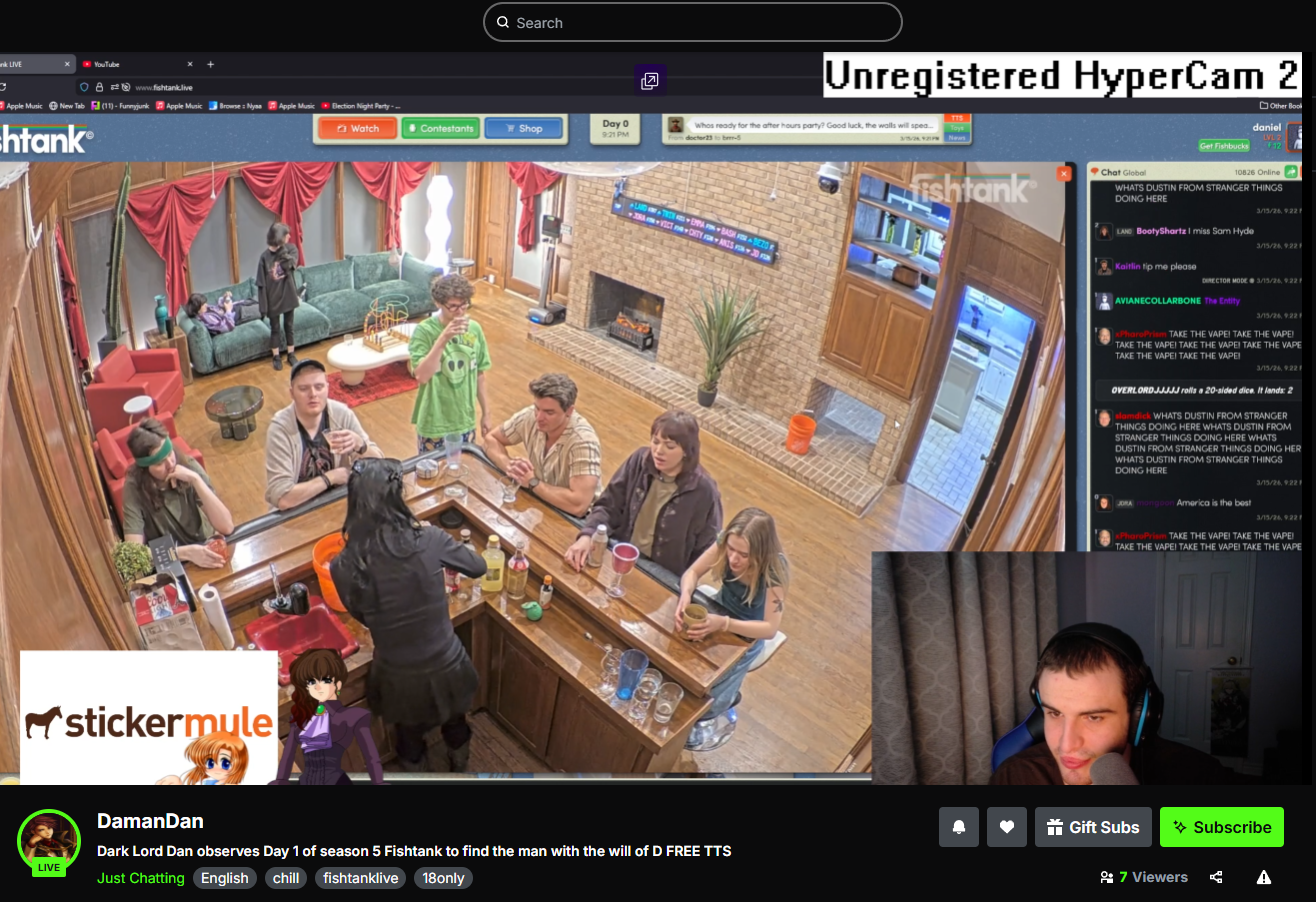The image size is (1316, 902).
Task: Select the News tab in message banner
Action: coord(957,137)
